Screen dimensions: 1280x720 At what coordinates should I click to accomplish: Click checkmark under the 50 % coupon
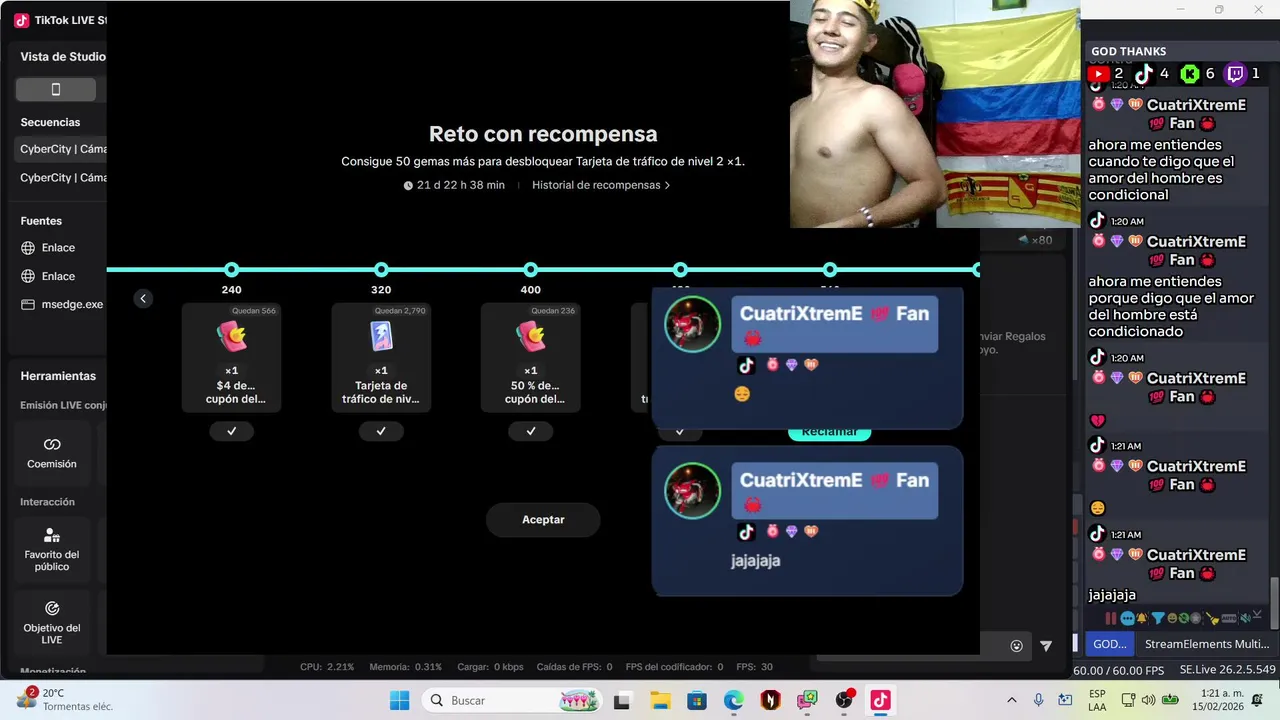530,431
